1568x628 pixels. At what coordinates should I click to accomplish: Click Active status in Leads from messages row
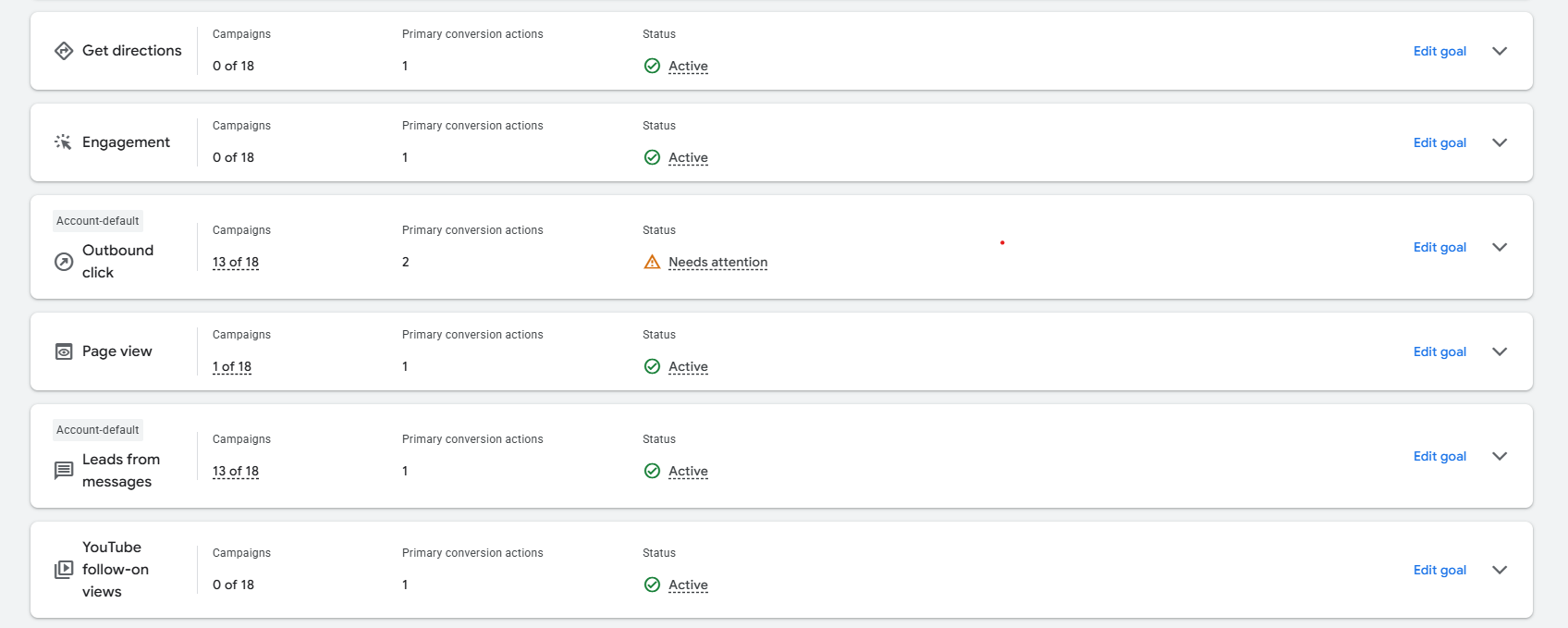[x=688, y=471]
